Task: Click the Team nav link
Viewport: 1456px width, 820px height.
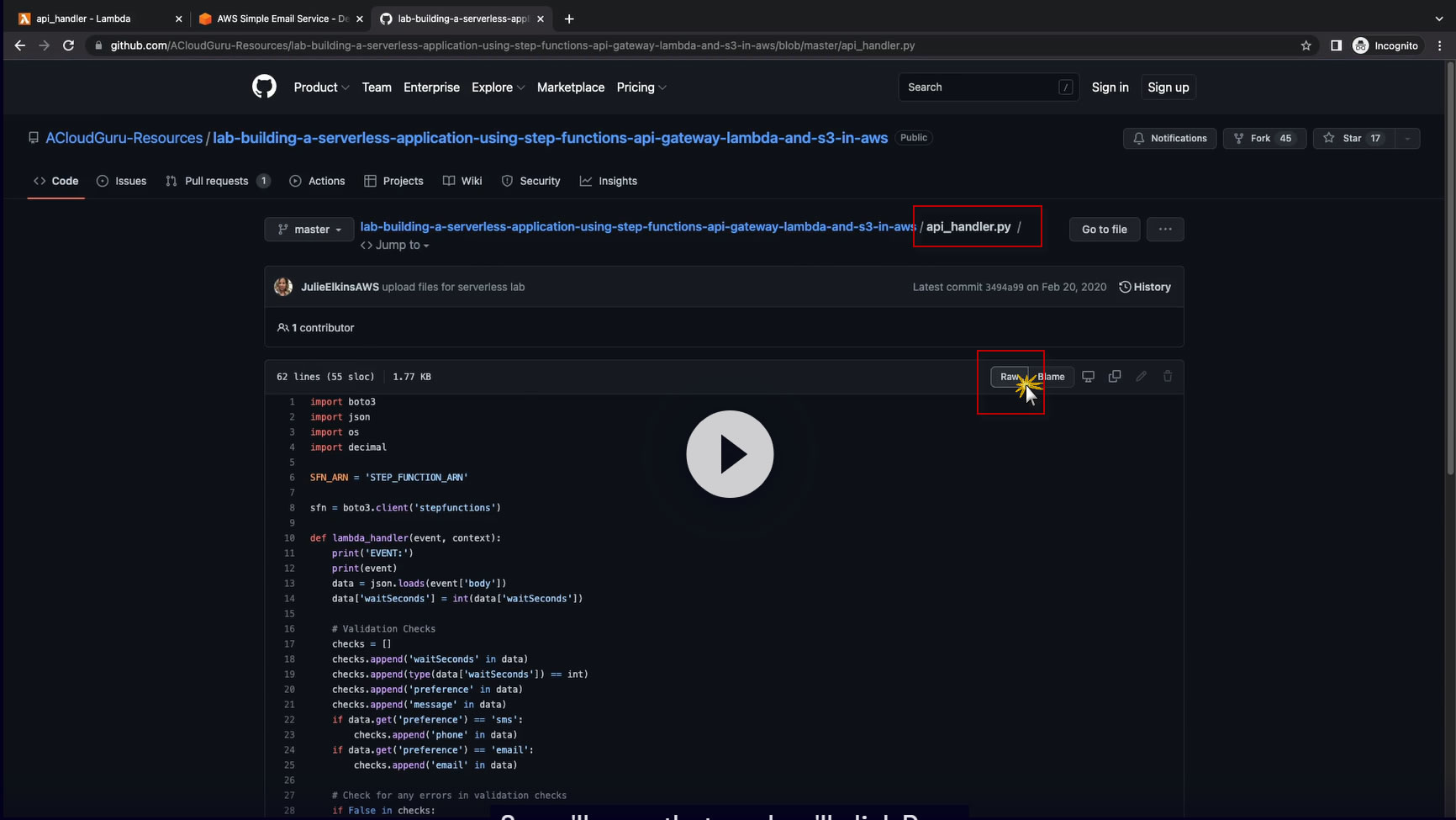Action: point(377,87)
